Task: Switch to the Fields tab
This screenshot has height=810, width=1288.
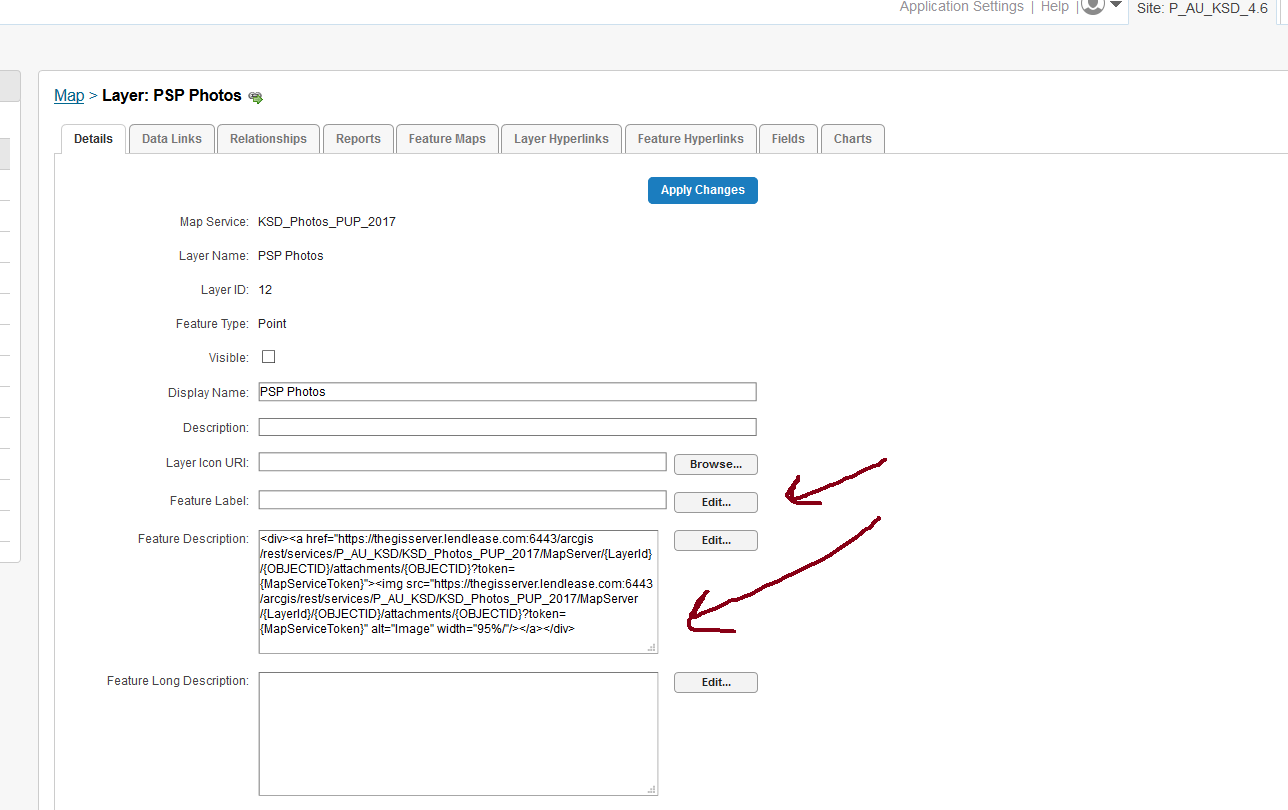Action: click(788, 139)
